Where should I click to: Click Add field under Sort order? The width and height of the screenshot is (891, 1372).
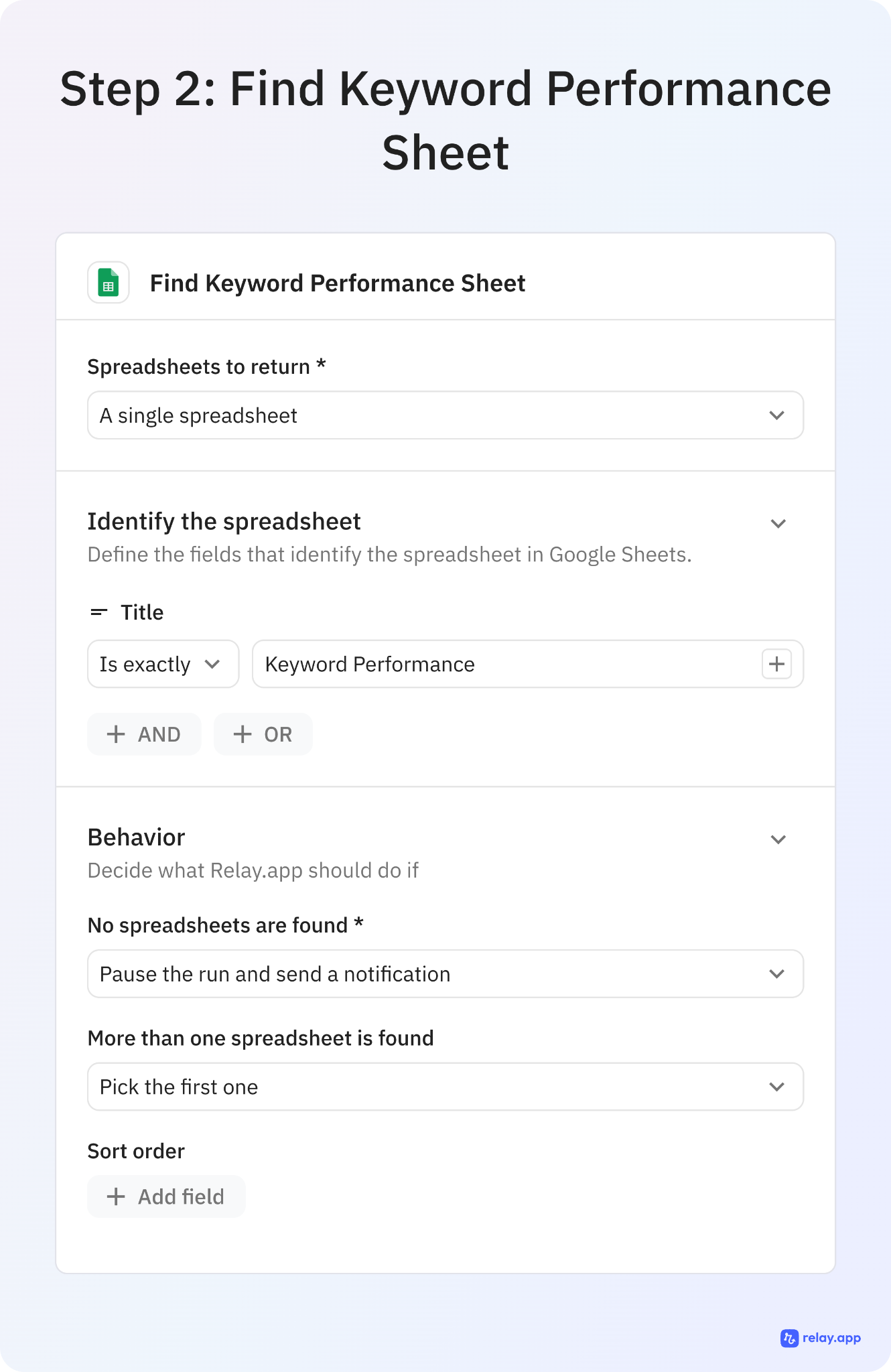(x=166, y=1196)
